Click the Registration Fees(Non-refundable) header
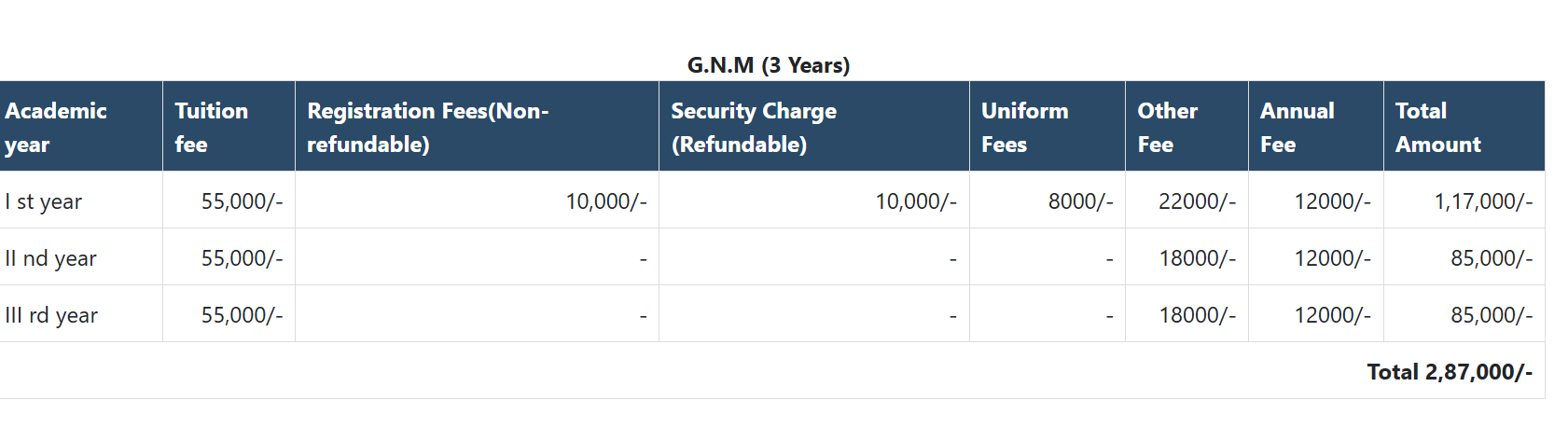This screenshot has height=428, width=1568. tap(428, 127)
